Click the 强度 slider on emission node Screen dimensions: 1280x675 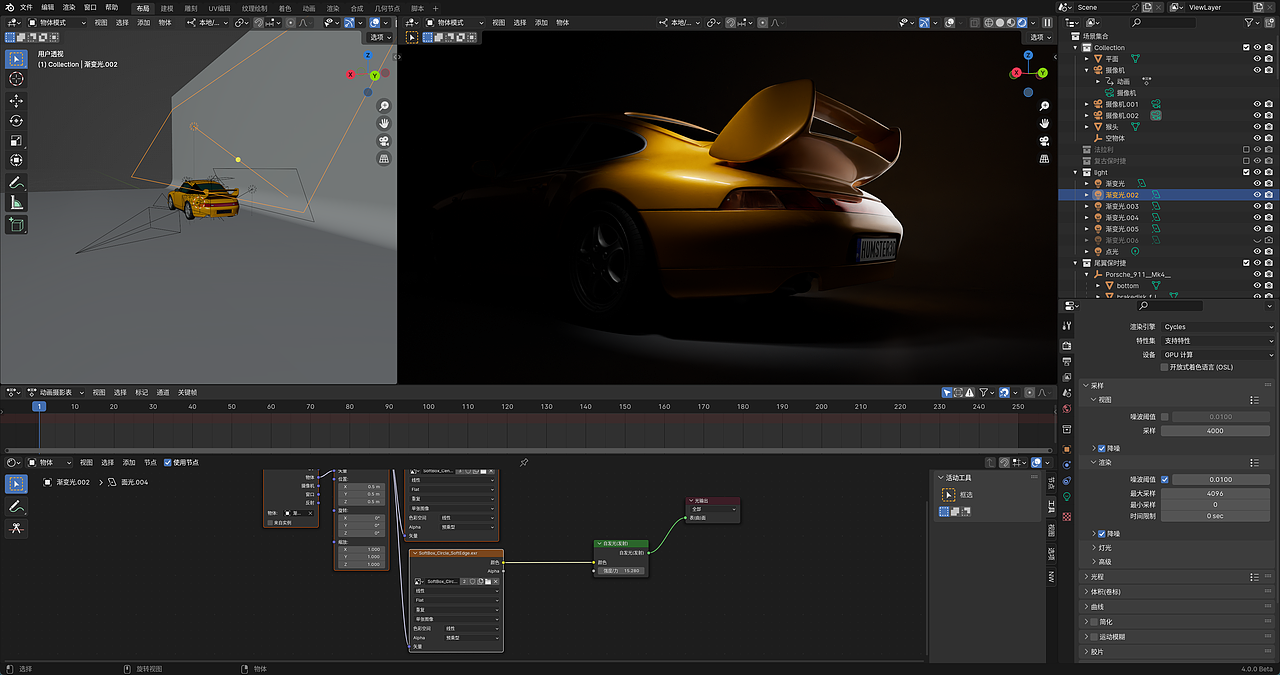click(x=620, y=571)
